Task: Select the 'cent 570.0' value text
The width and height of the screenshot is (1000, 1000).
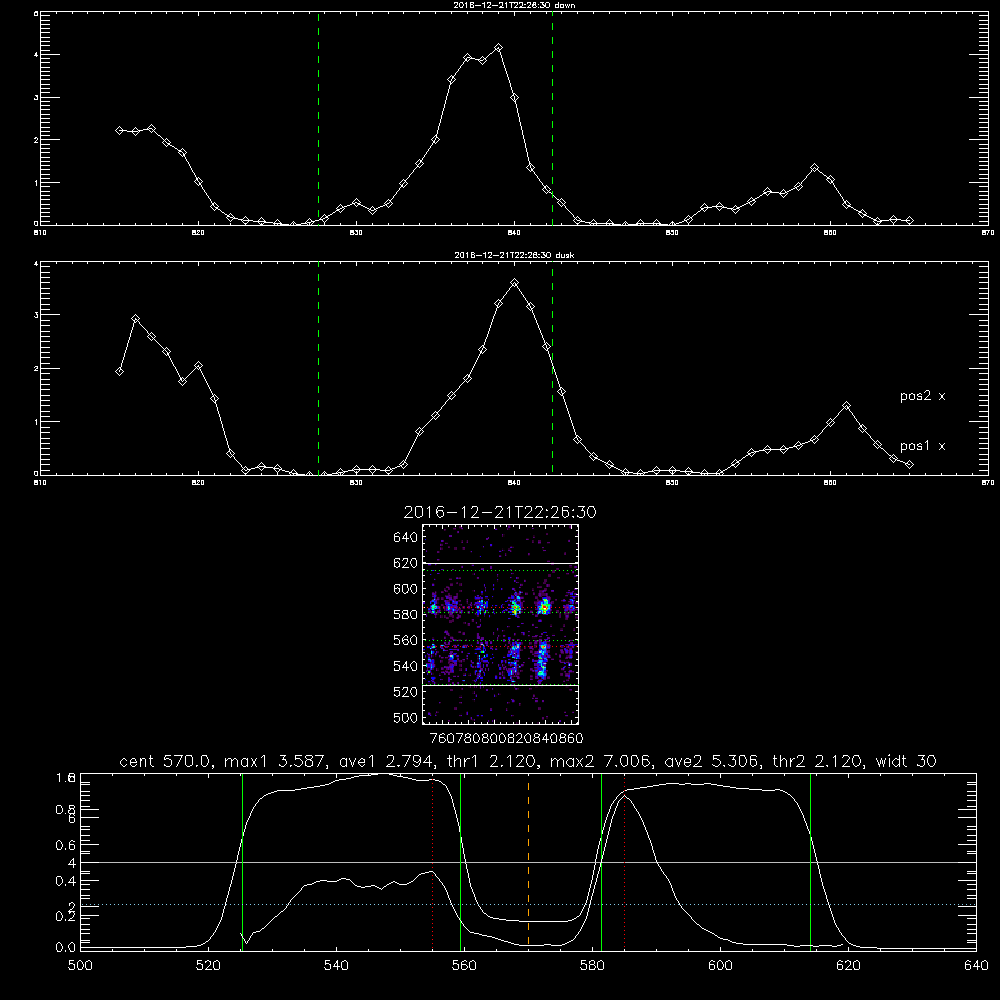Action: [166, 761]
